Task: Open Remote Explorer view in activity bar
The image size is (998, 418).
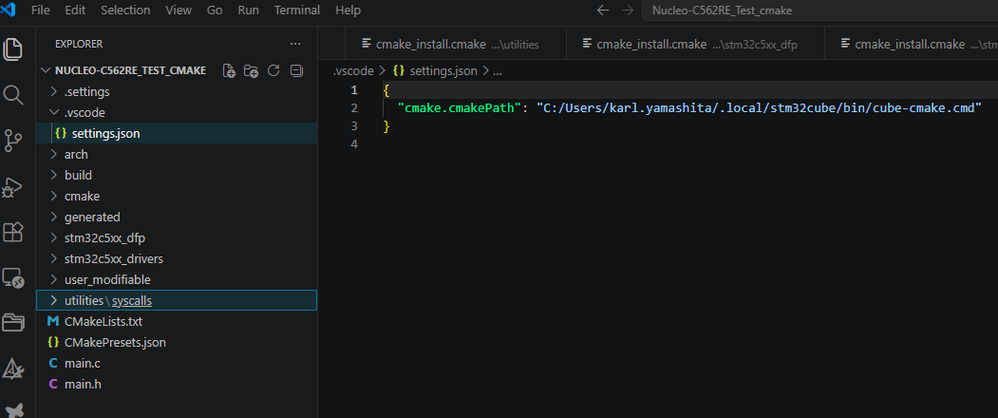Action: (13, 278)
